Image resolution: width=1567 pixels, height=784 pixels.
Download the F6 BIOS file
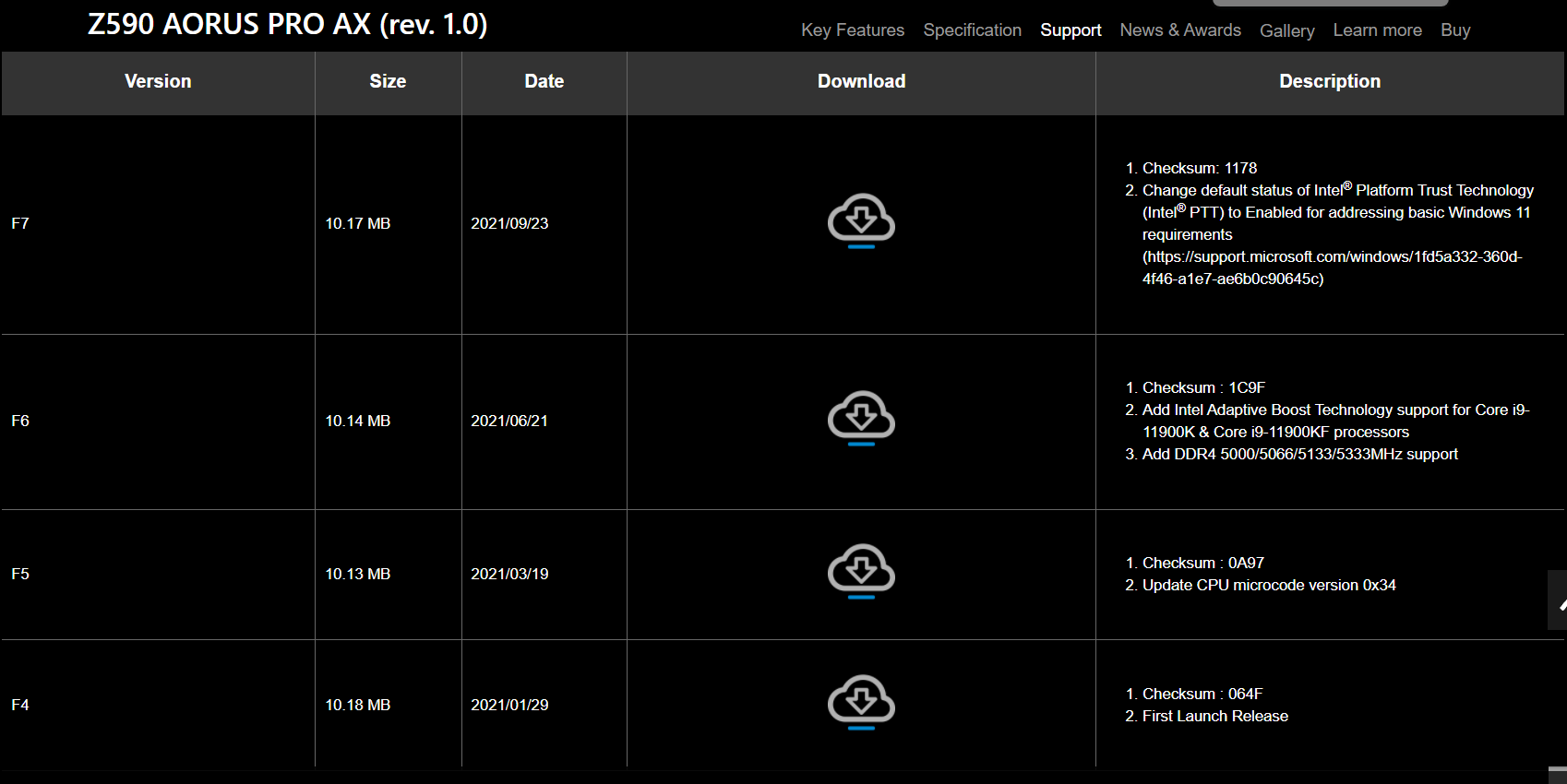point(861,418)
